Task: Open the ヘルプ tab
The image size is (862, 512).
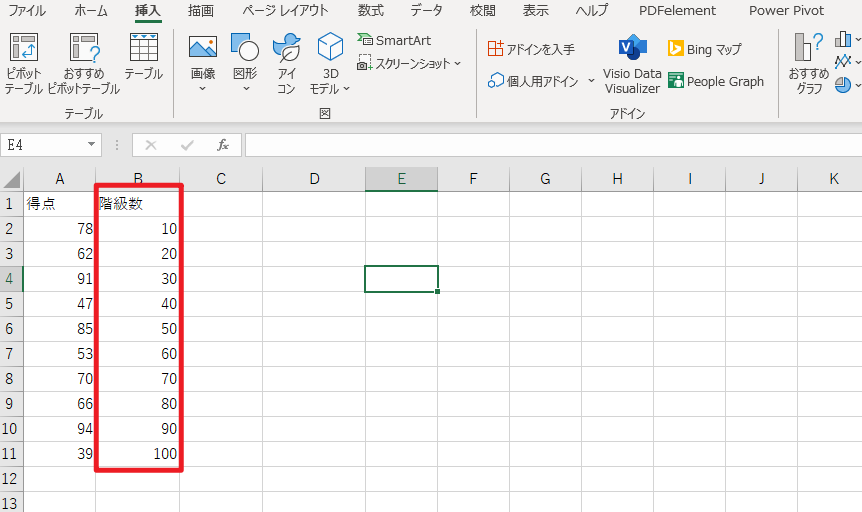Action: click(592, 10)
